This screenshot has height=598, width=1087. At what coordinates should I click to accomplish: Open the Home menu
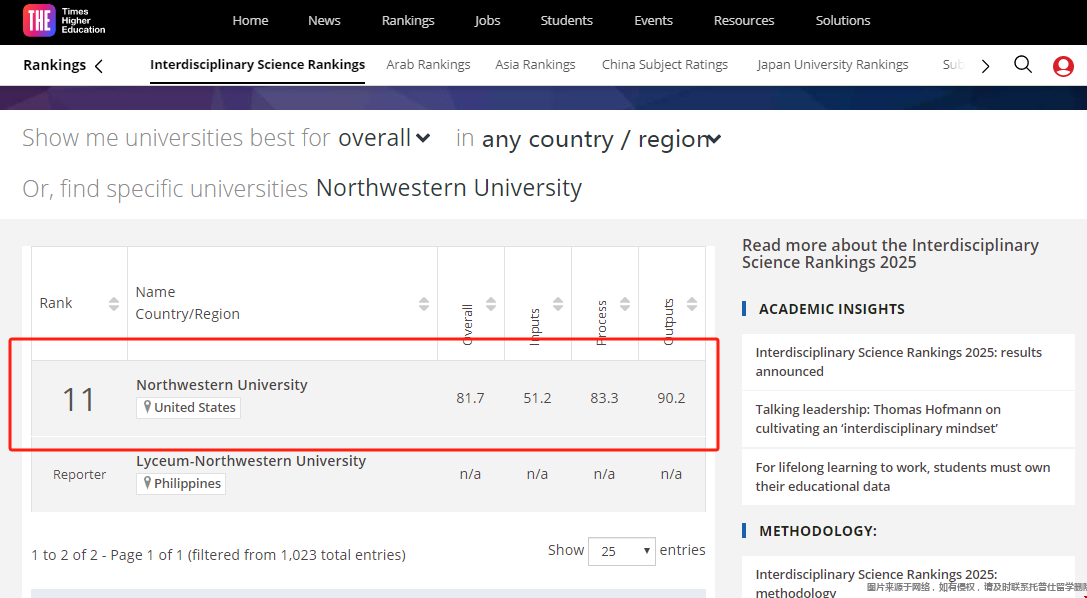coord(250,21)
